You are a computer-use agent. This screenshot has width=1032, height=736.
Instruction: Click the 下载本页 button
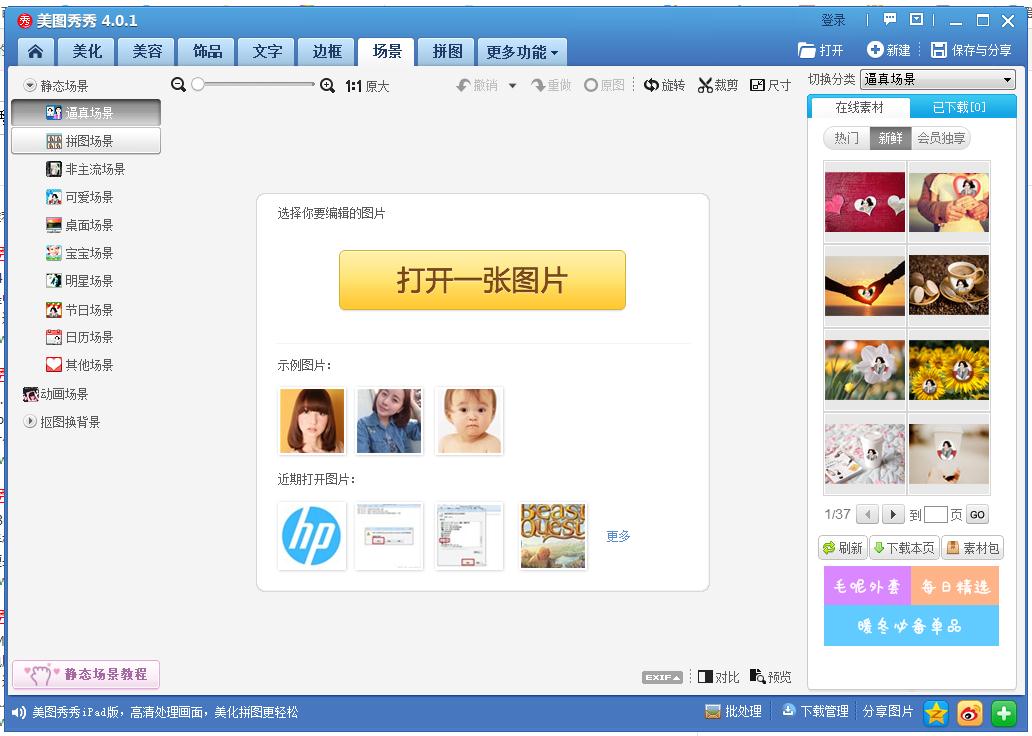click(x=904, y=548)
